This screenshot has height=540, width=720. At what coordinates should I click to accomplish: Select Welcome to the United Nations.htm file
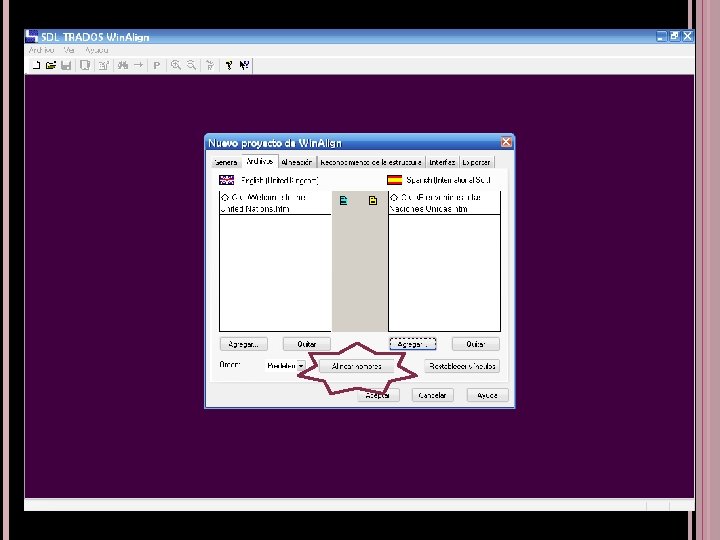tap(275, 203)
